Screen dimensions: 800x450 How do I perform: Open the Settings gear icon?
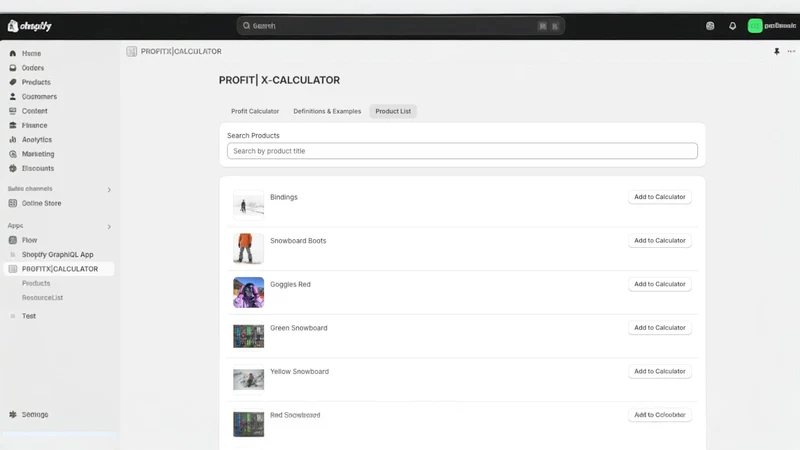point(13,414)
